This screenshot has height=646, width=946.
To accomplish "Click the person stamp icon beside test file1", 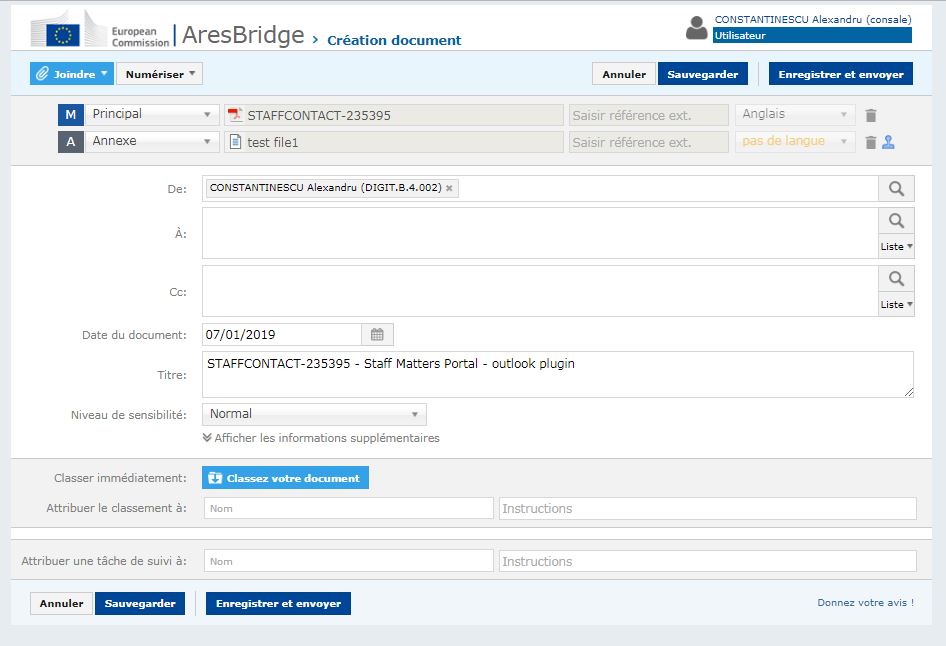I will tap(888, 142).
